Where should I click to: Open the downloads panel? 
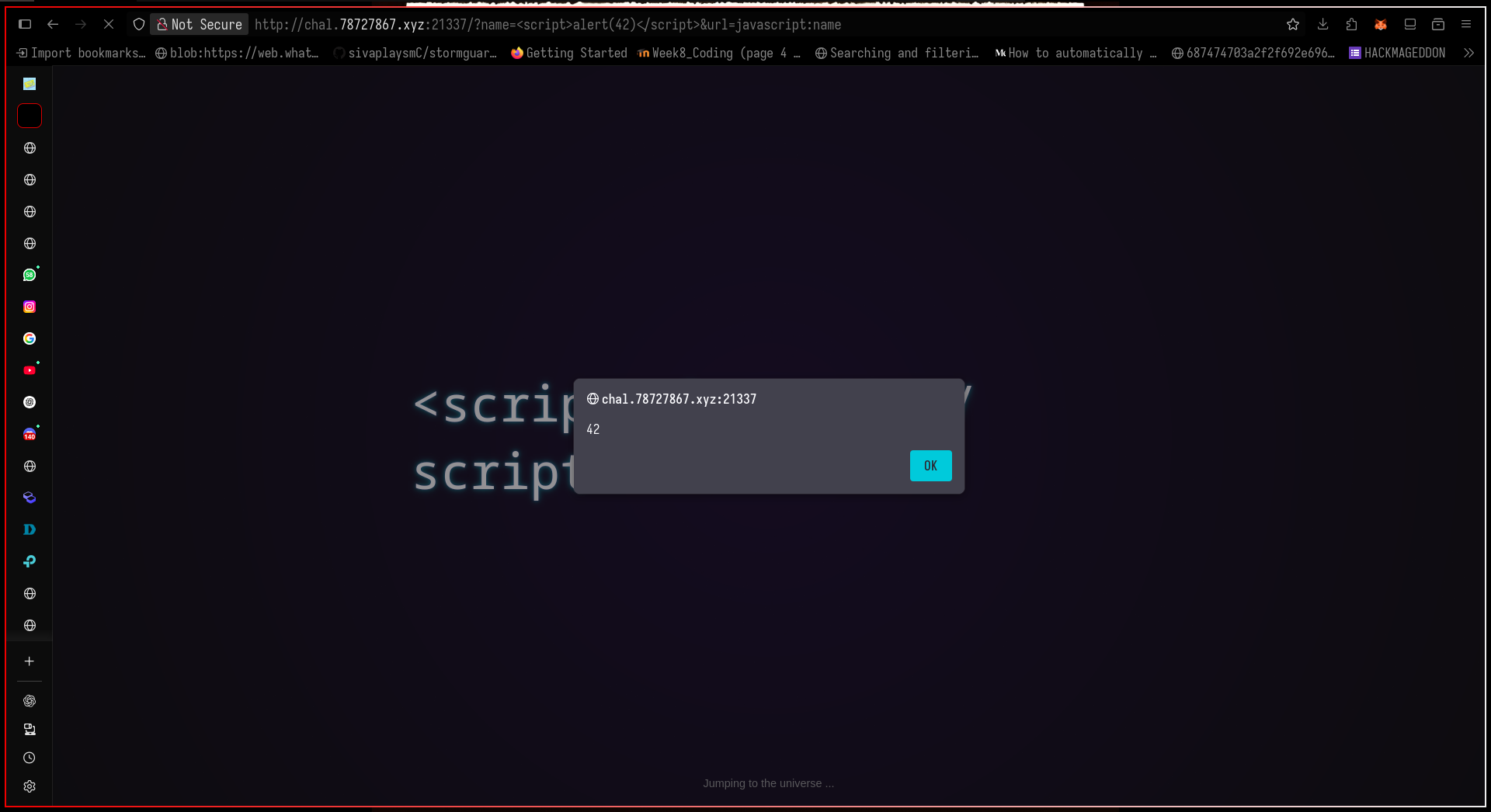click(x=1322, y=25)
